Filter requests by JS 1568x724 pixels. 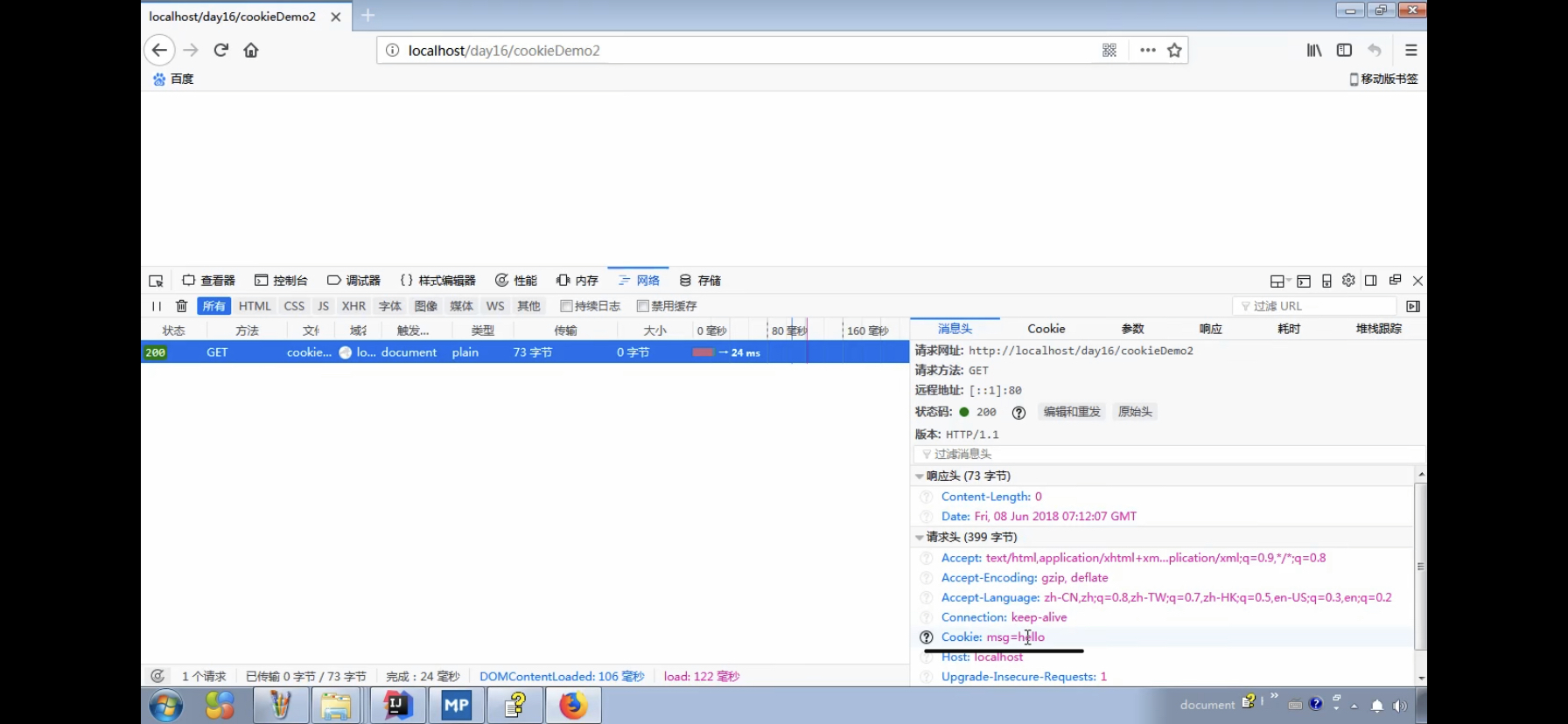(324, 306)
